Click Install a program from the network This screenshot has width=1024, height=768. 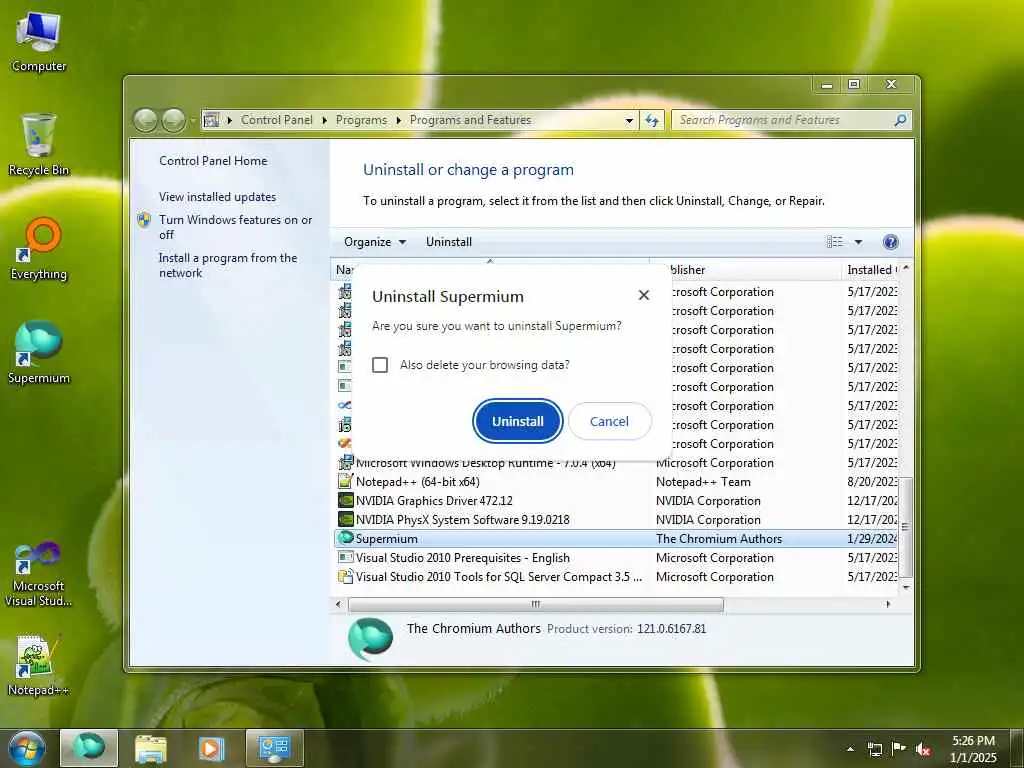click(x=228, y=265)
